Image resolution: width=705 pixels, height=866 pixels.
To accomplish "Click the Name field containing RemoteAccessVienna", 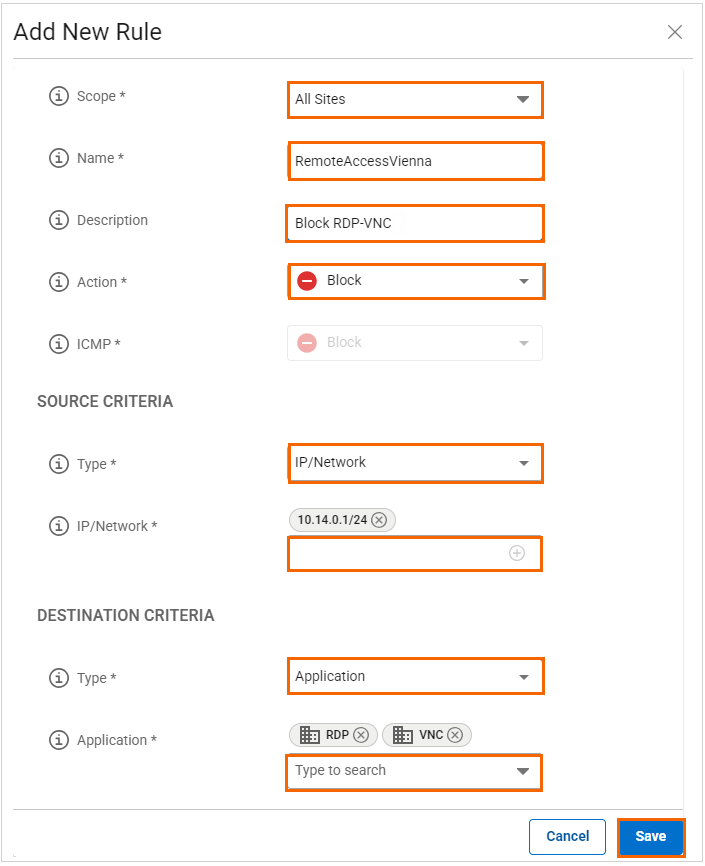I will pyautogui.click(x=415, y=160).
